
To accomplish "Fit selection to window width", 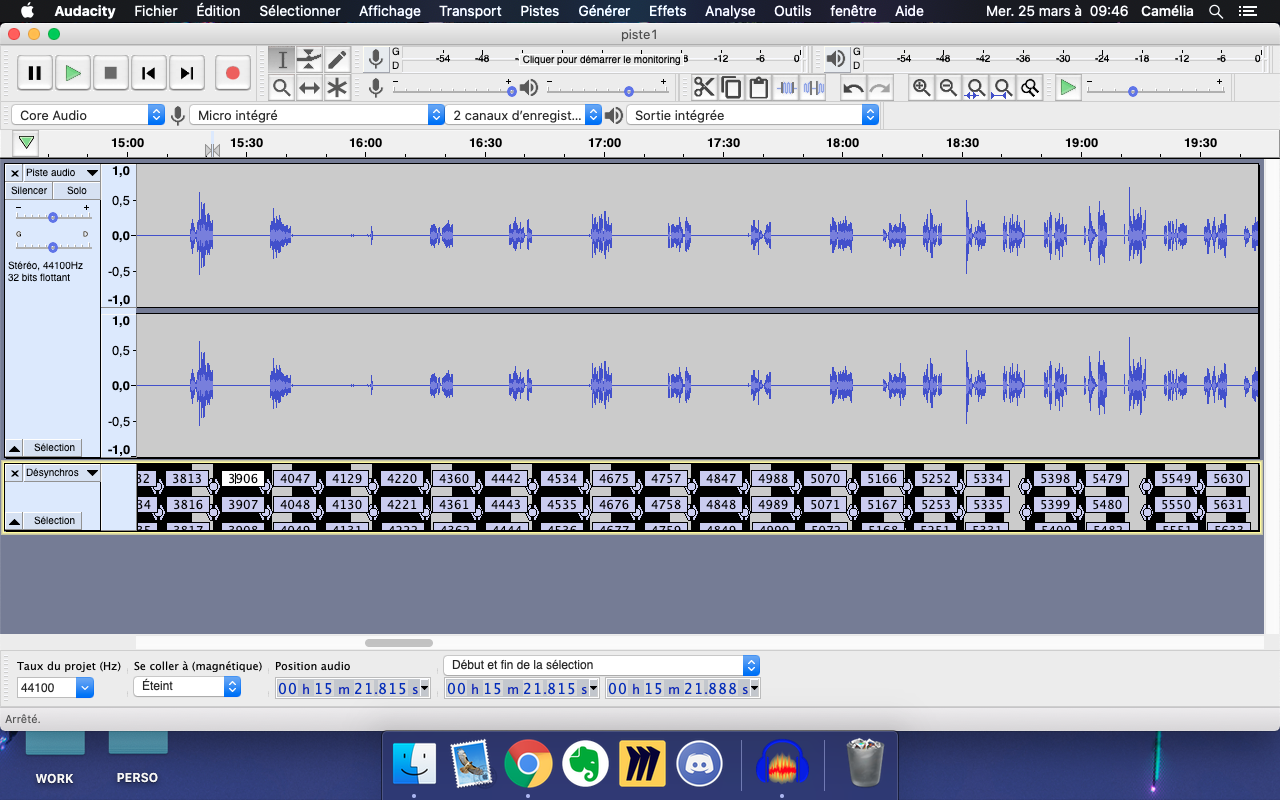I will [x=975, y=88].
